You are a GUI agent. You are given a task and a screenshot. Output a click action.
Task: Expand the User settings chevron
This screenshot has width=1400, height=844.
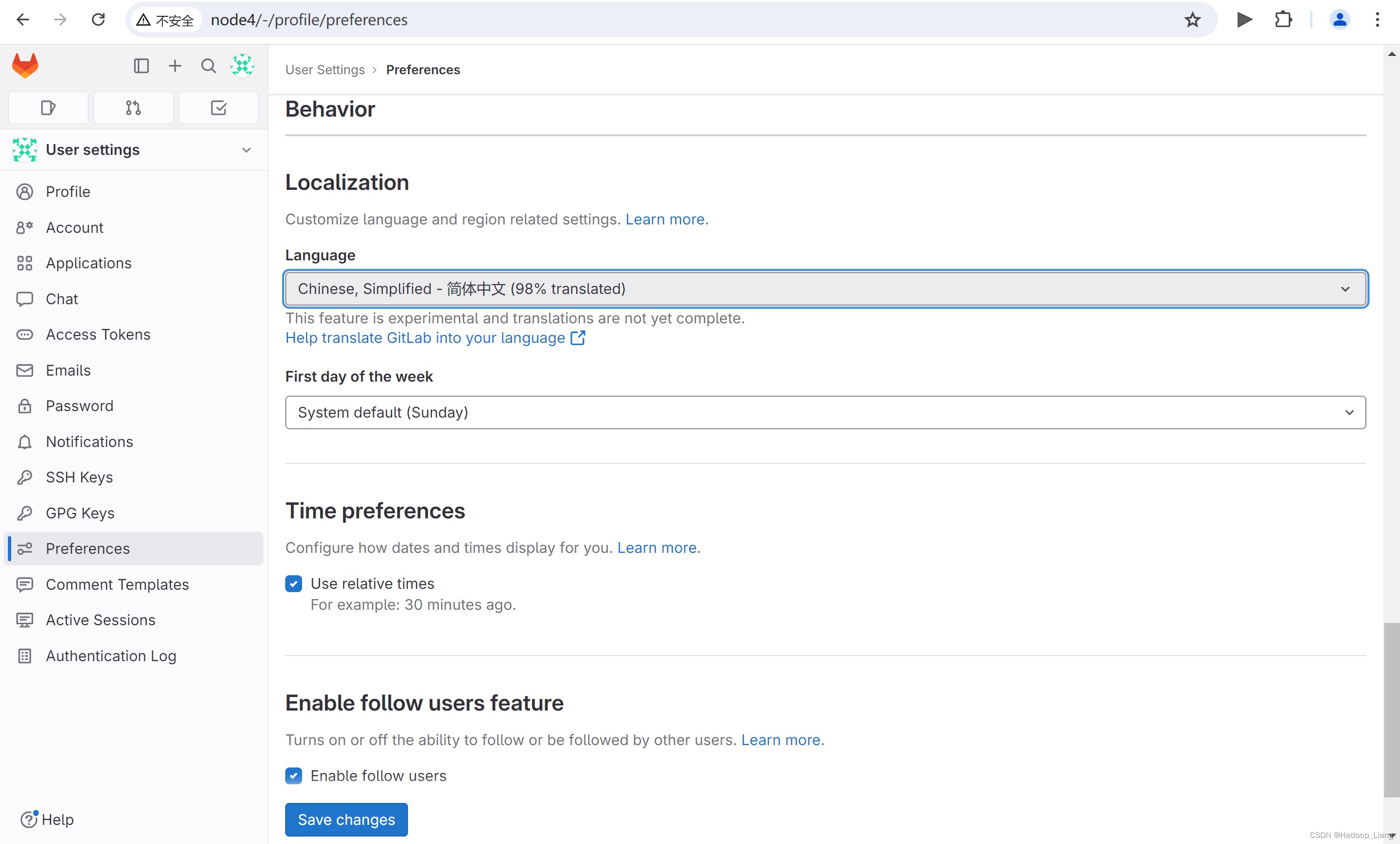[246, 150]
